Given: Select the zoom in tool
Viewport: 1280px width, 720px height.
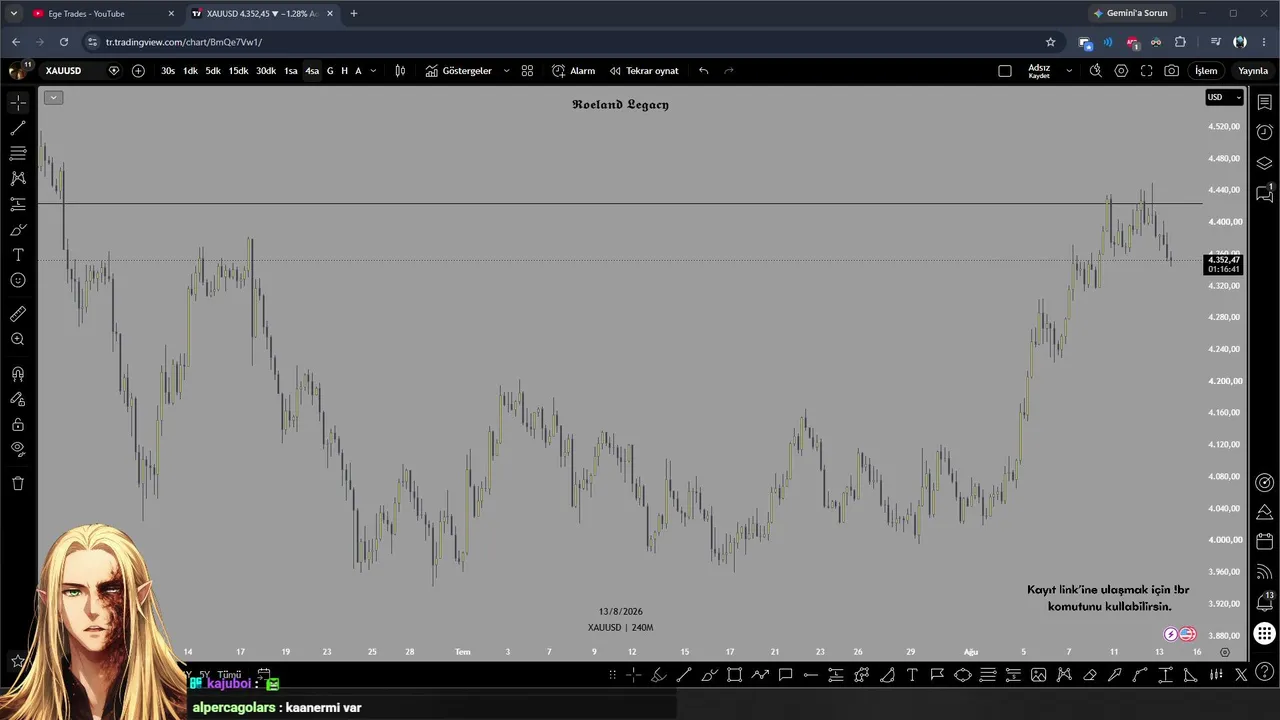Looking at the screenshot, I should point(18,340).
